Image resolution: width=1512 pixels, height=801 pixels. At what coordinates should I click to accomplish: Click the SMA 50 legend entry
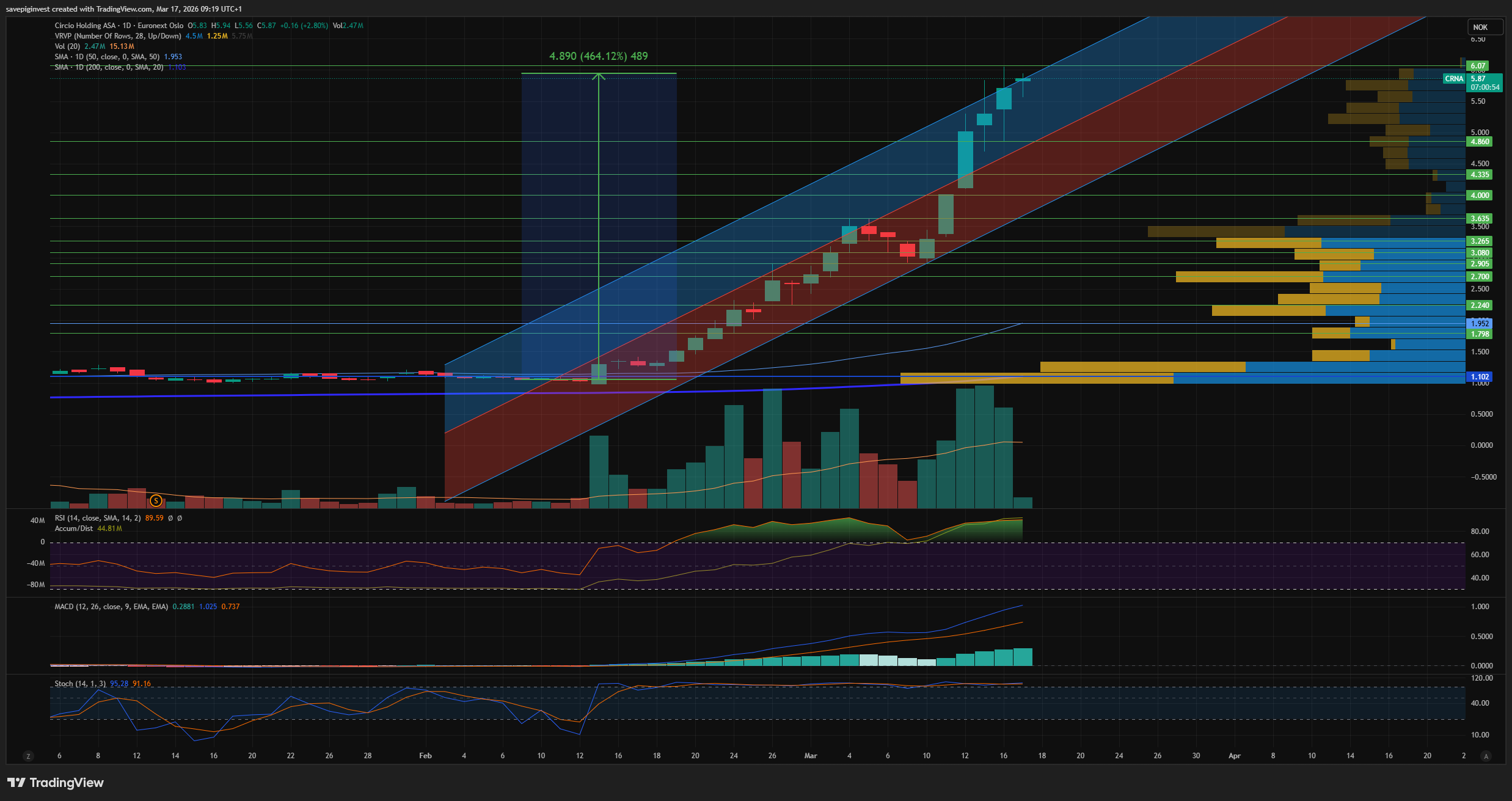coord(106,57)
